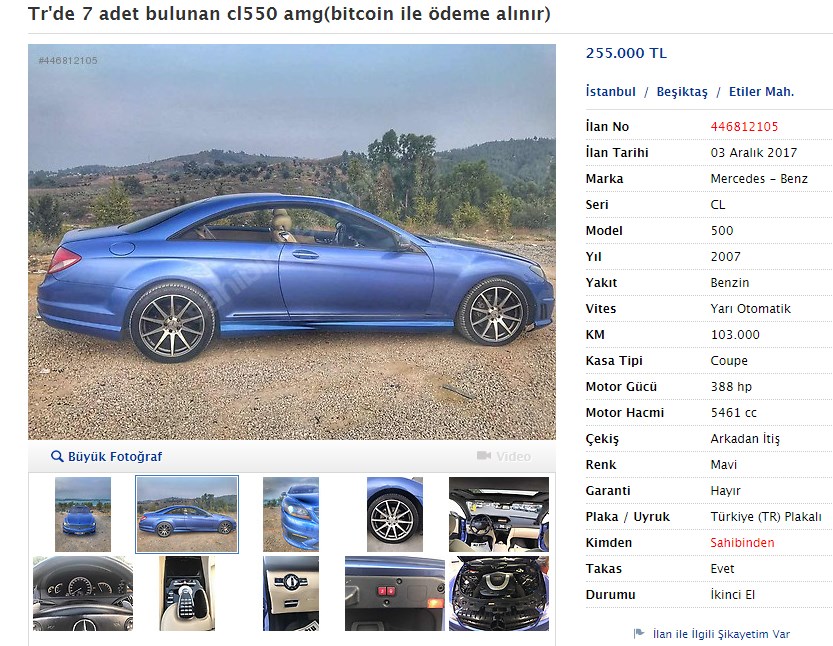The height and width of the screenshot is (646, 833).
Task: Show the instrument cluster thumbnail
Action: click(x=83, y=593)
